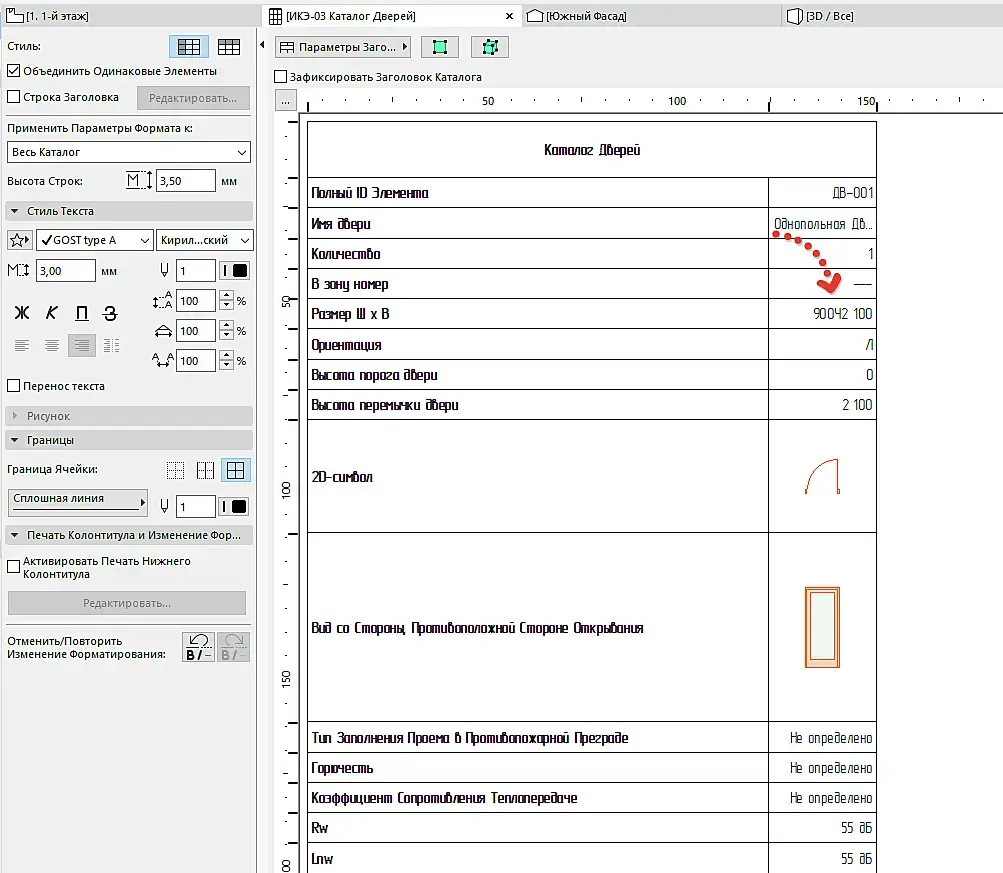This screenshot has height=873, width=1003.
Task: Click the text pen icon
Action: tap(164, 271)
